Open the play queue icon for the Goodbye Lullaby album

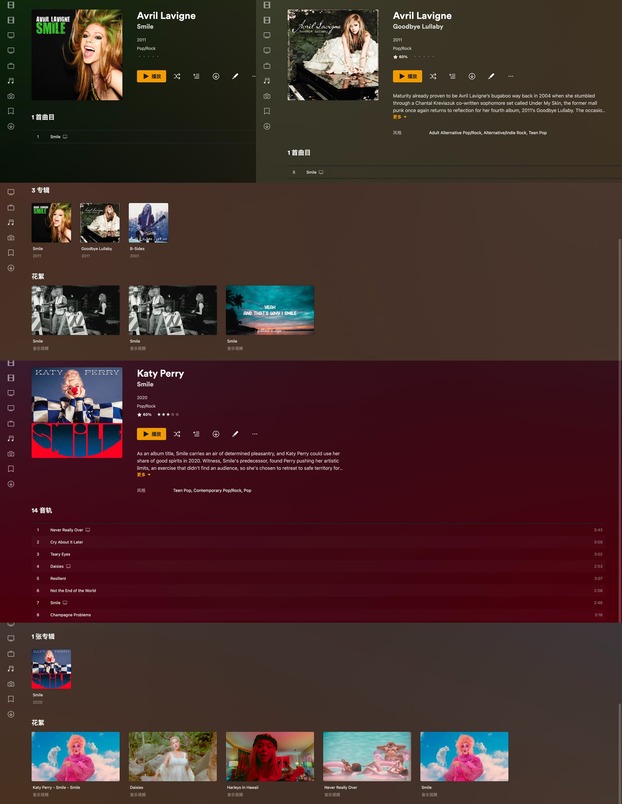point(452,76)
